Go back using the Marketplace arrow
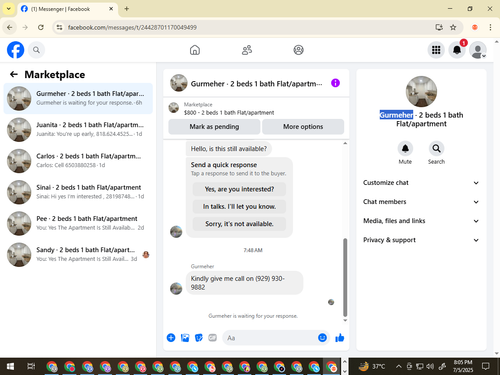Screen dimensions: 500x375 14,74
